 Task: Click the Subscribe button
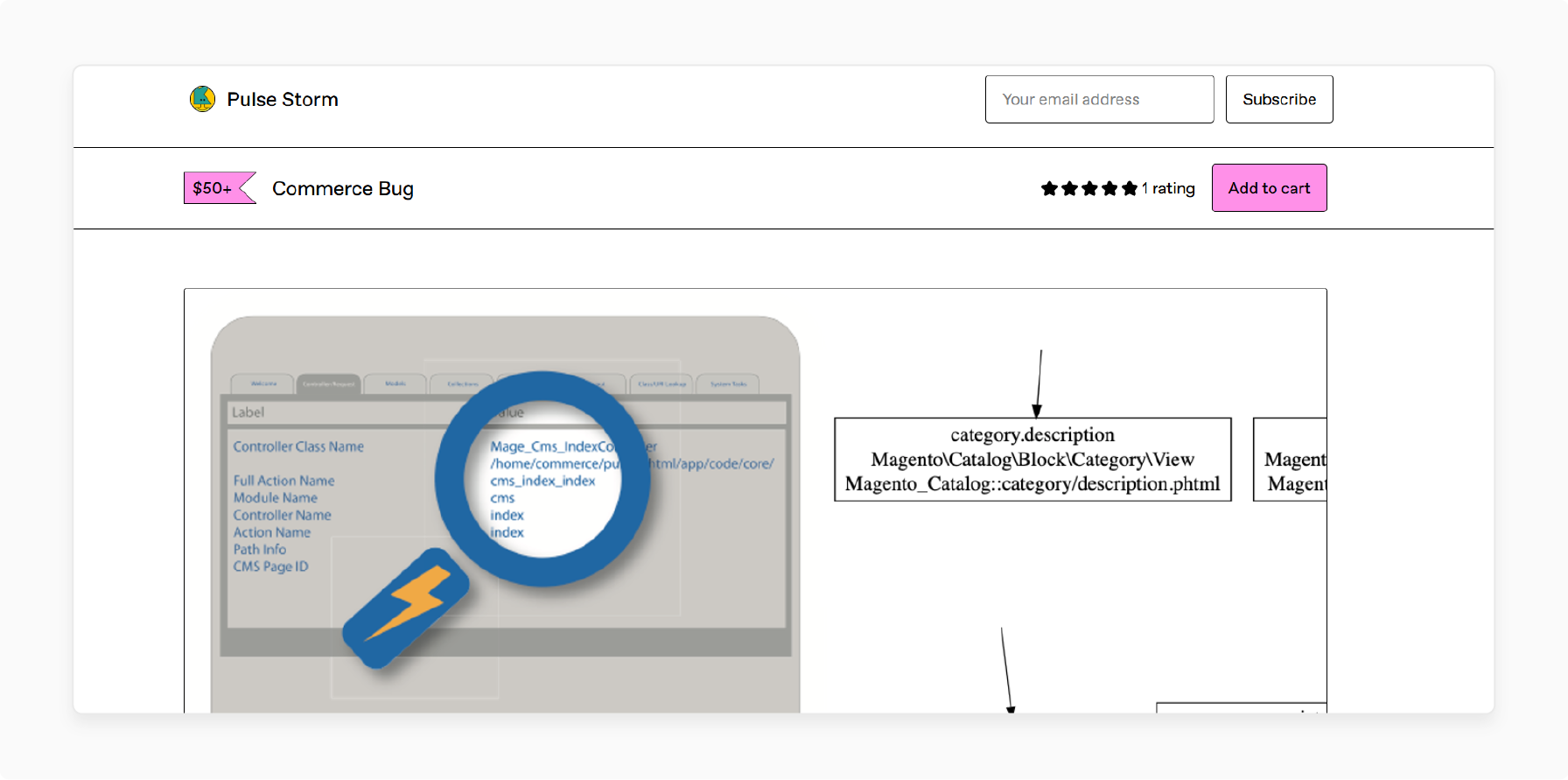(x=1278, y=99)
